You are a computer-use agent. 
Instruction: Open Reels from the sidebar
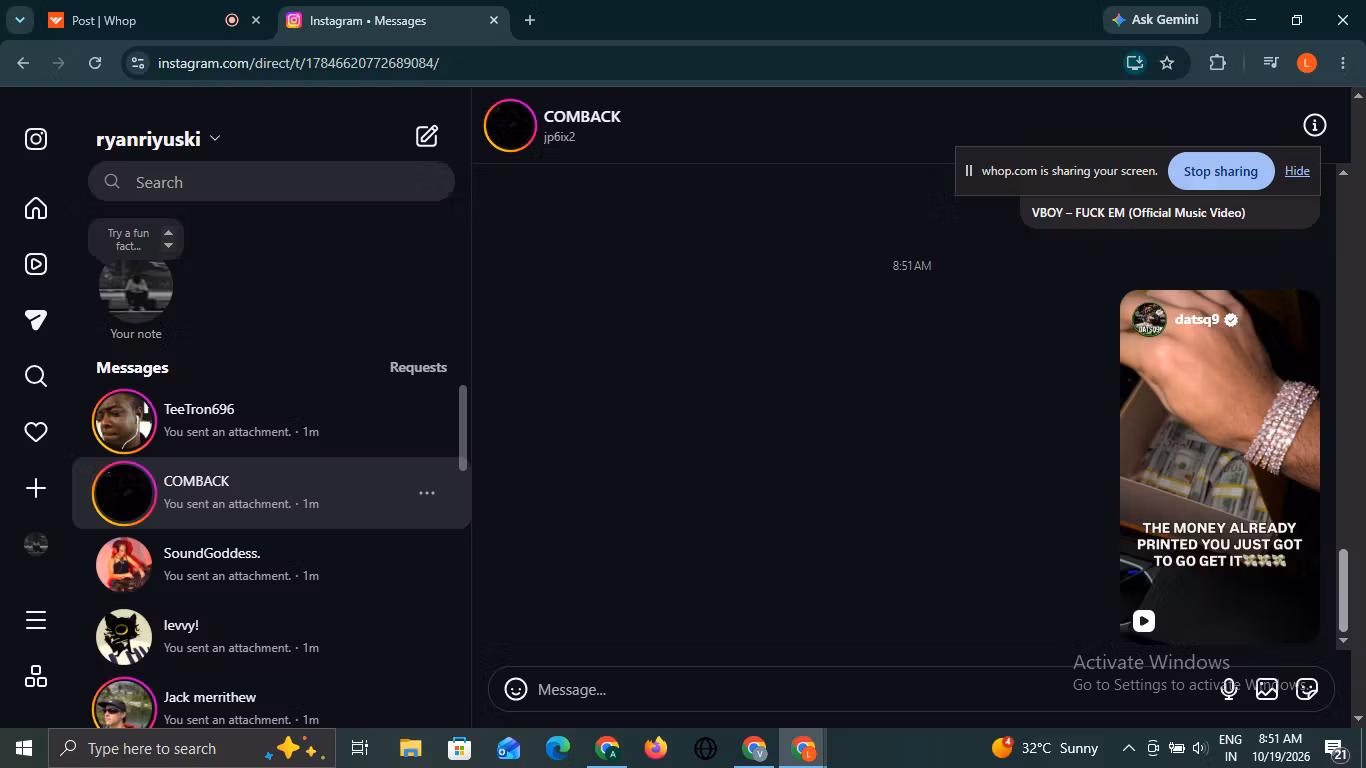pyautogui.click(x=36, y=264)
